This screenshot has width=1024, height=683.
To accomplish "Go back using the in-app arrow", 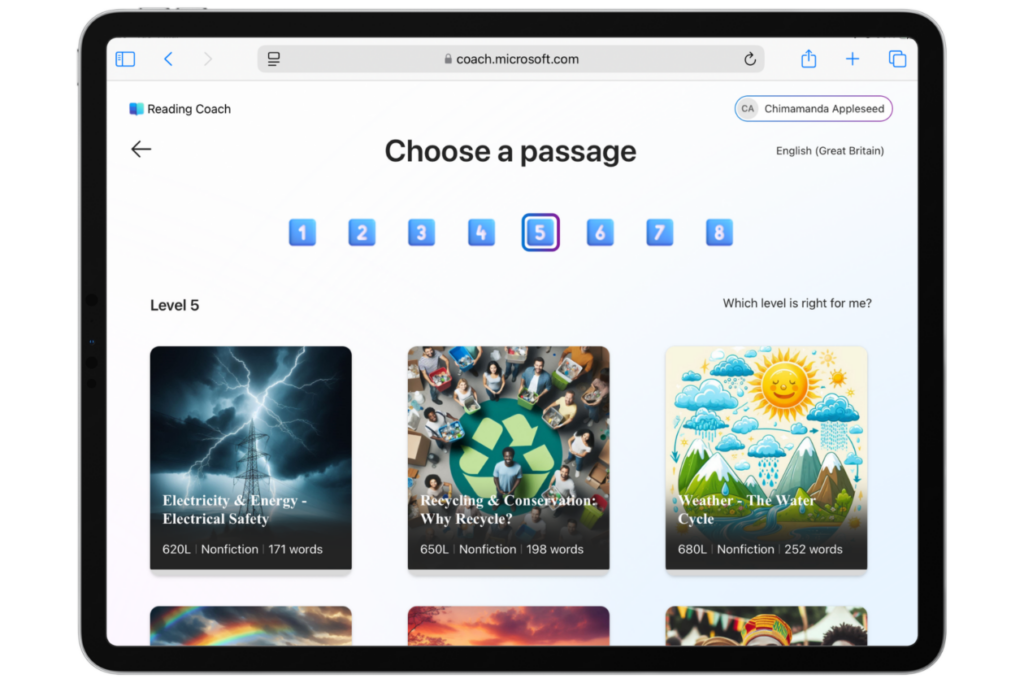I will (x=140, y=148).
